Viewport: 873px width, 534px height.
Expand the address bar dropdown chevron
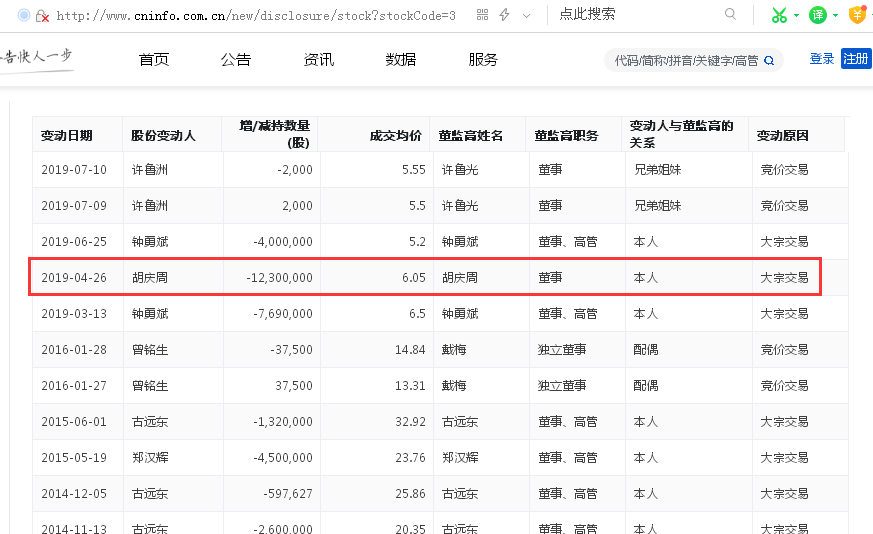click(x=526, y=16)
